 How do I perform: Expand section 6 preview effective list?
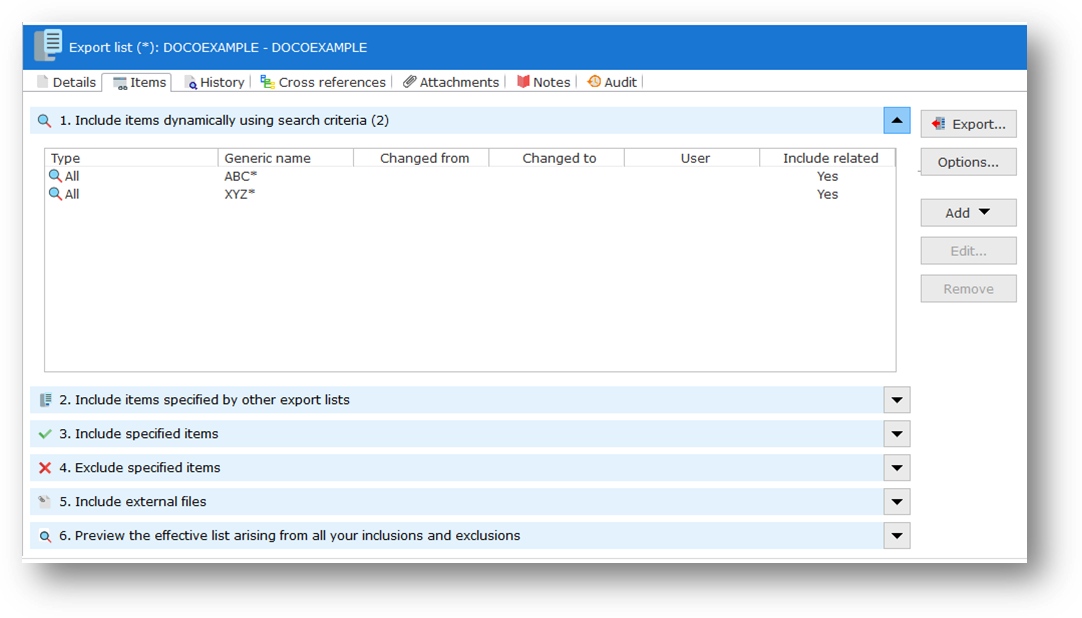point(897,536)
